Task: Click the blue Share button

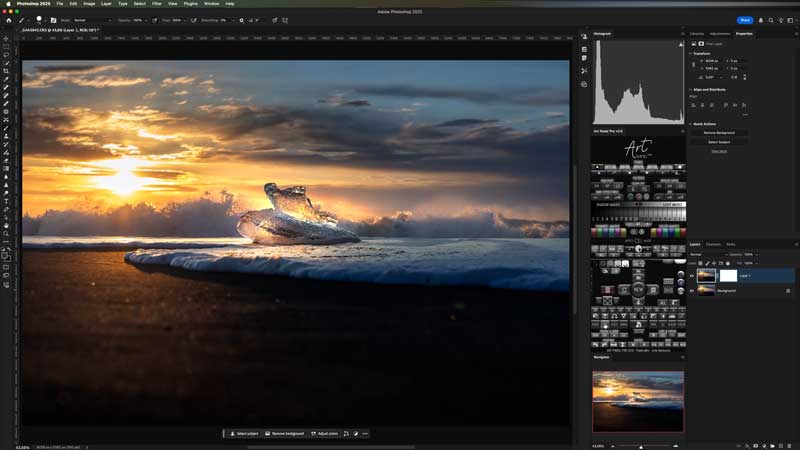Action: click(x=745, y=20)
